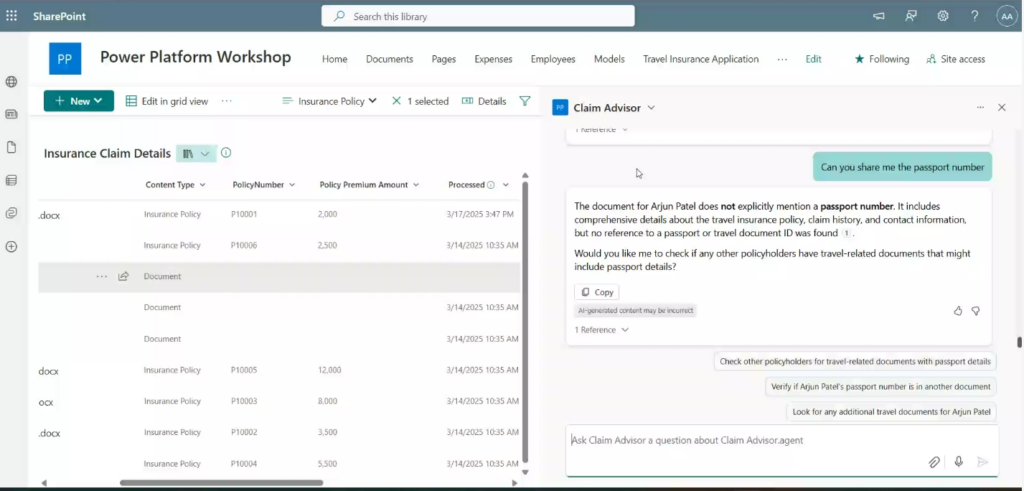Clear selection with the X 1 selected
This screenshot has width=1024, height=491.
396,101
